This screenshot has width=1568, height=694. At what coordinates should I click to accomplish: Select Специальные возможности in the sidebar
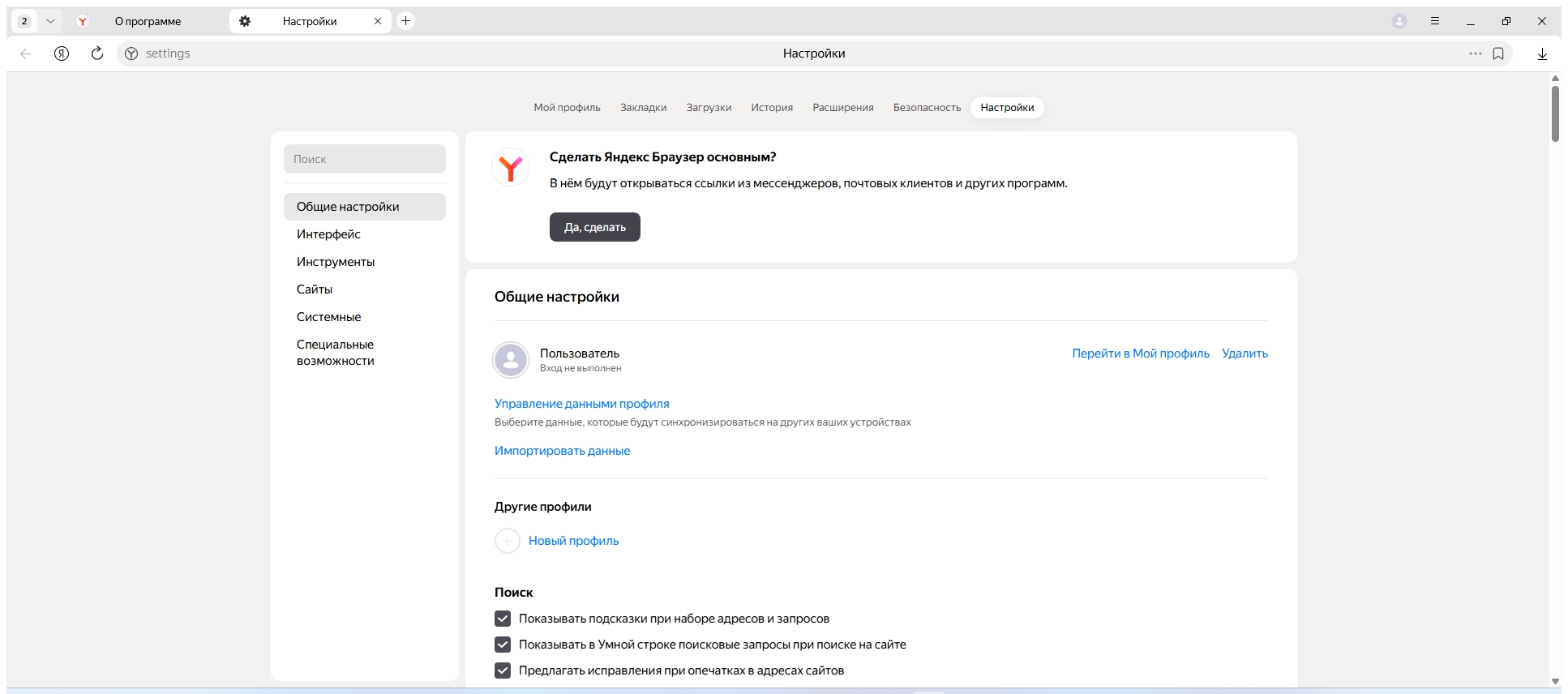pyautogui.click(x=365, y=353)
